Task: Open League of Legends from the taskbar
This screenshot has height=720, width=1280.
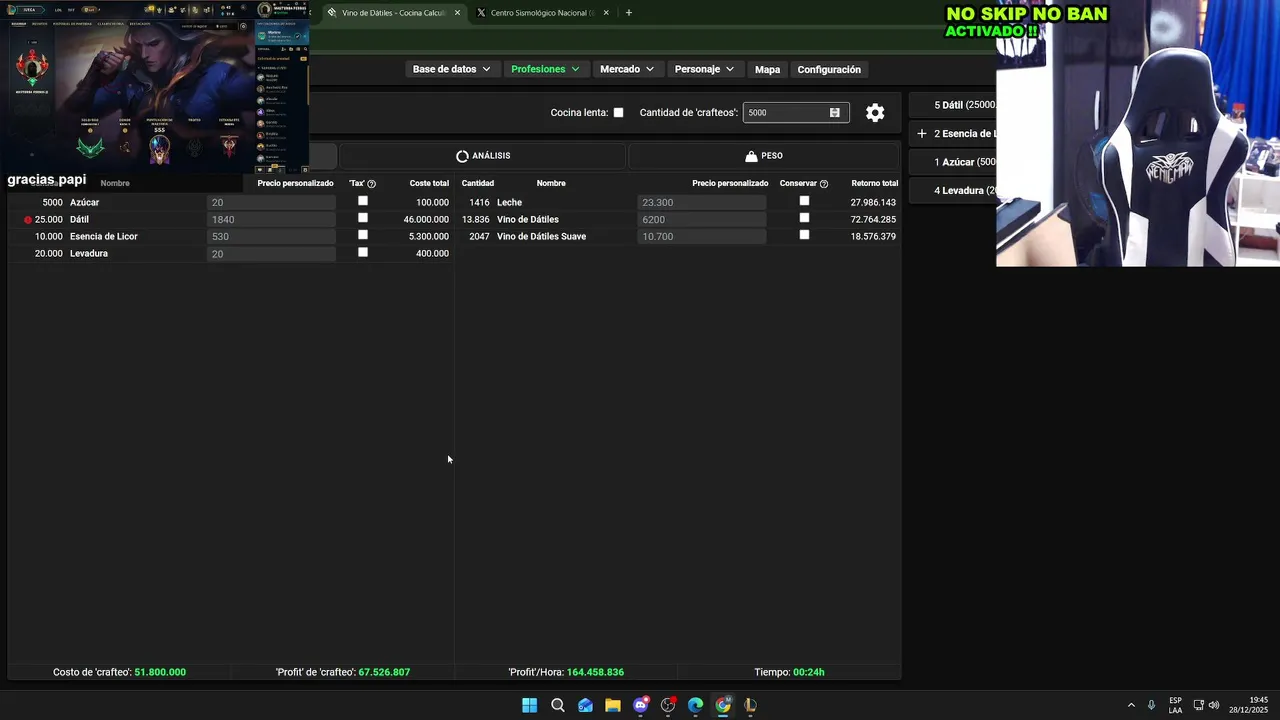Action: pos(750,705)
